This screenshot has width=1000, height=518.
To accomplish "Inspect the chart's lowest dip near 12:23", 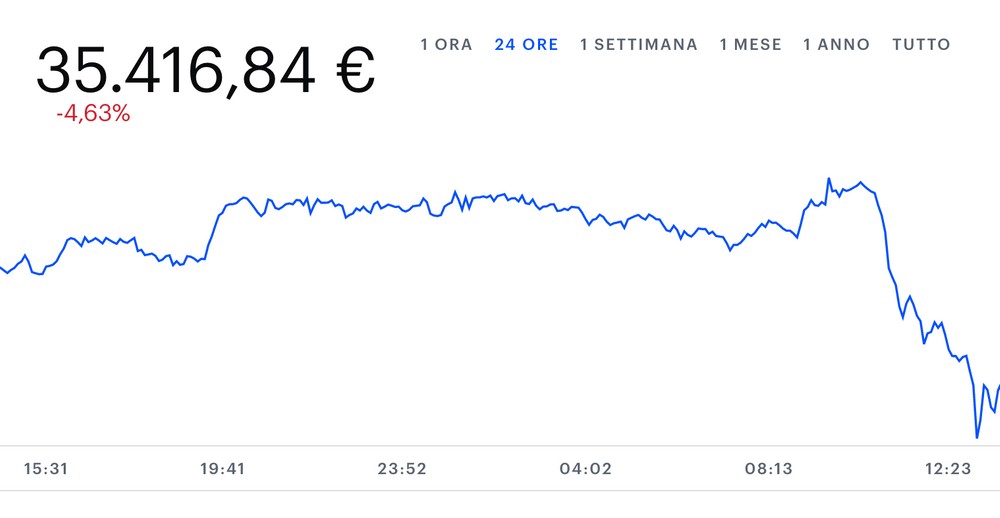I will coord(976,437).
